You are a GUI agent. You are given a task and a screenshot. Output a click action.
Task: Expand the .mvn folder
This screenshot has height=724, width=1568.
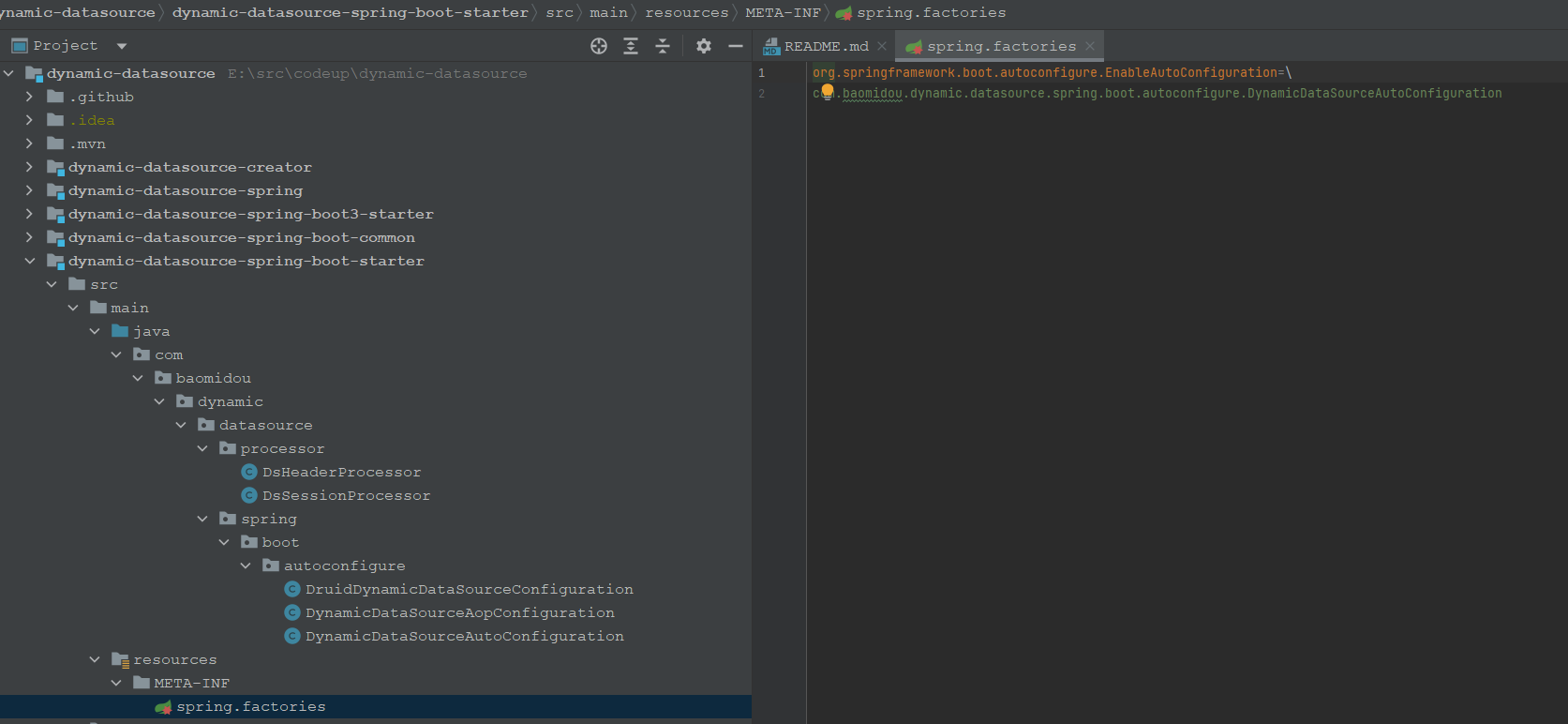point(29,143)
